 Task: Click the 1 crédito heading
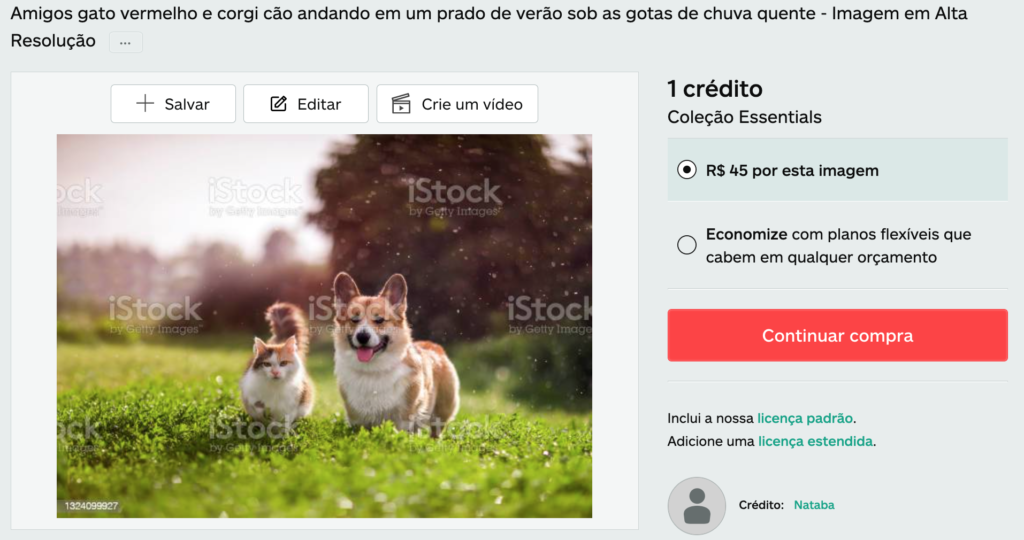[x=715, y=89]
